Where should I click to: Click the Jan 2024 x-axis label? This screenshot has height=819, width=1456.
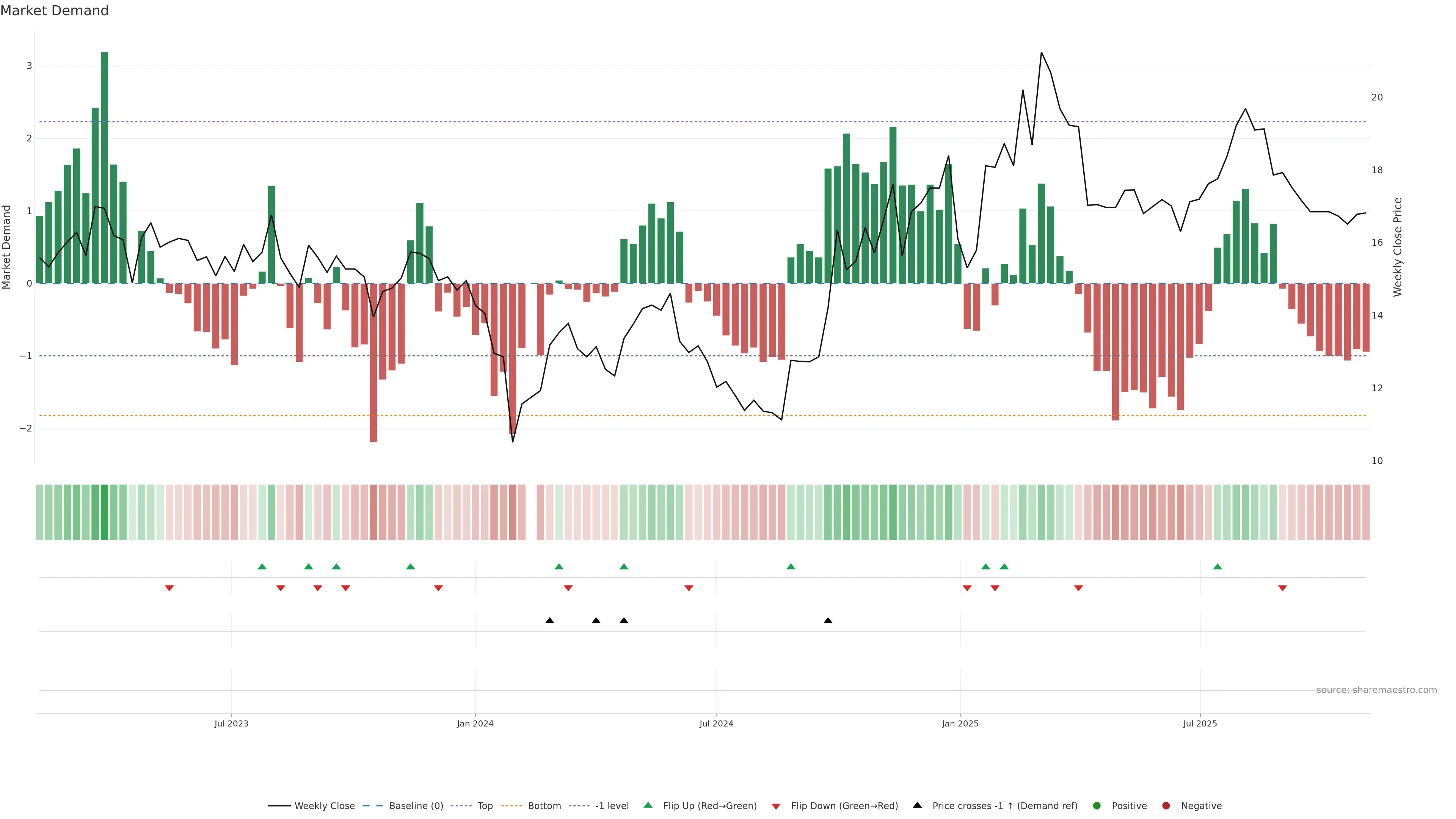(475, 723)
